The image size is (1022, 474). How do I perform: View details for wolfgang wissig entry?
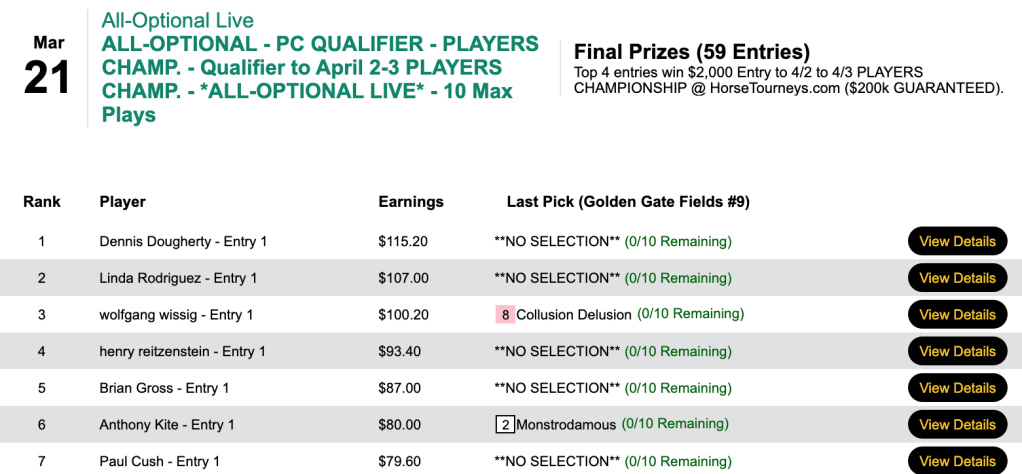pos(957,314)
